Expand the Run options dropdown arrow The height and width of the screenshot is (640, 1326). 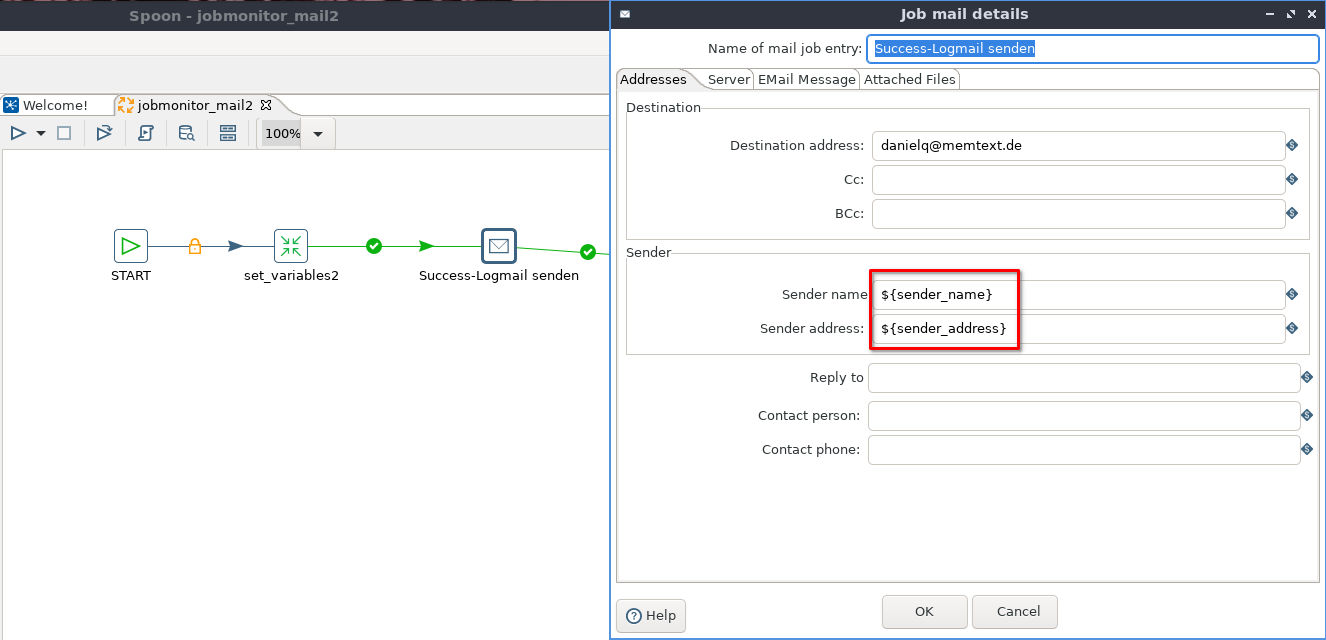[41, 133]
